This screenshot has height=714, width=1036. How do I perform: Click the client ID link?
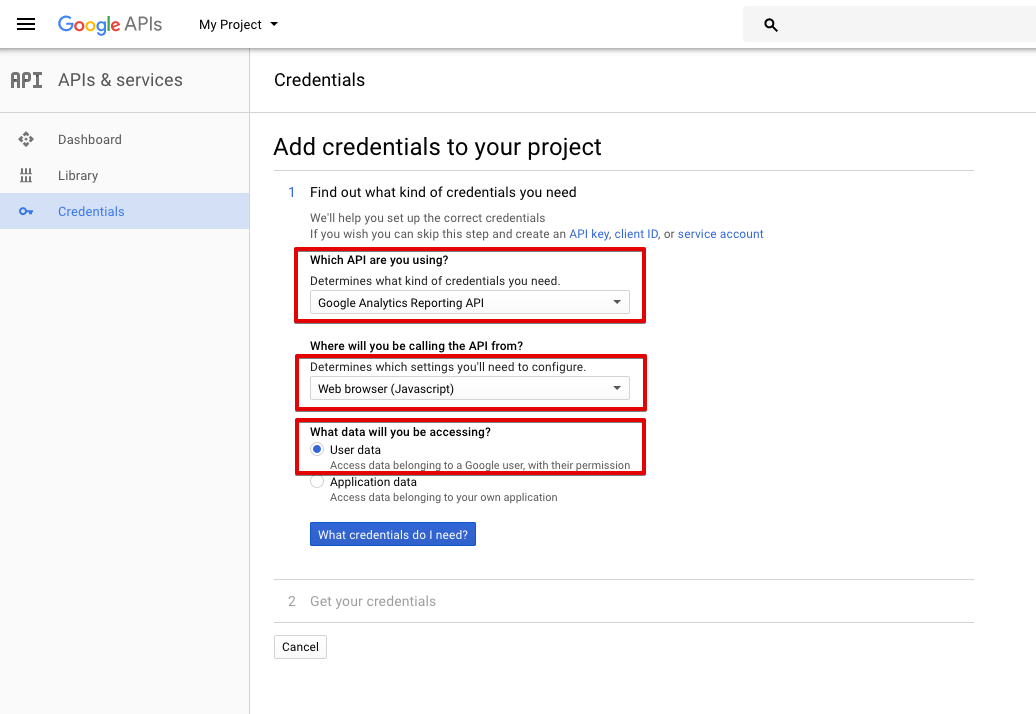coord(636,234)
